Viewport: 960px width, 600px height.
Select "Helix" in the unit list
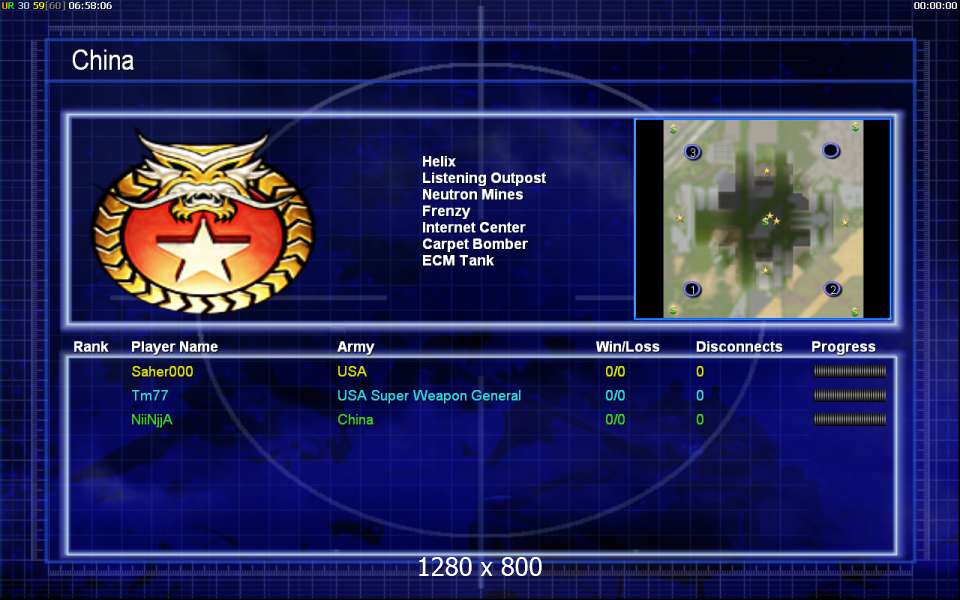(x=438, y=162)
